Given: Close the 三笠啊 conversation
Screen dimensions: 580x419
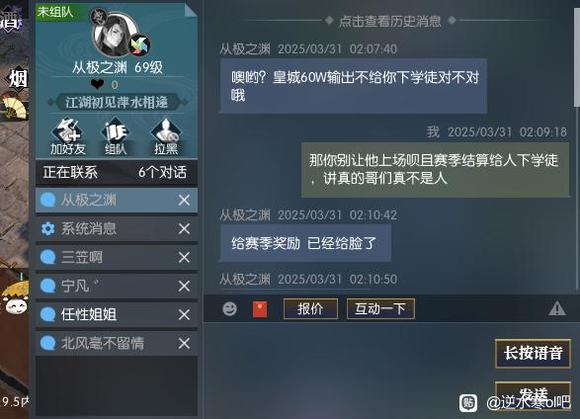Looking at the screenshot, I should [184, 257].
